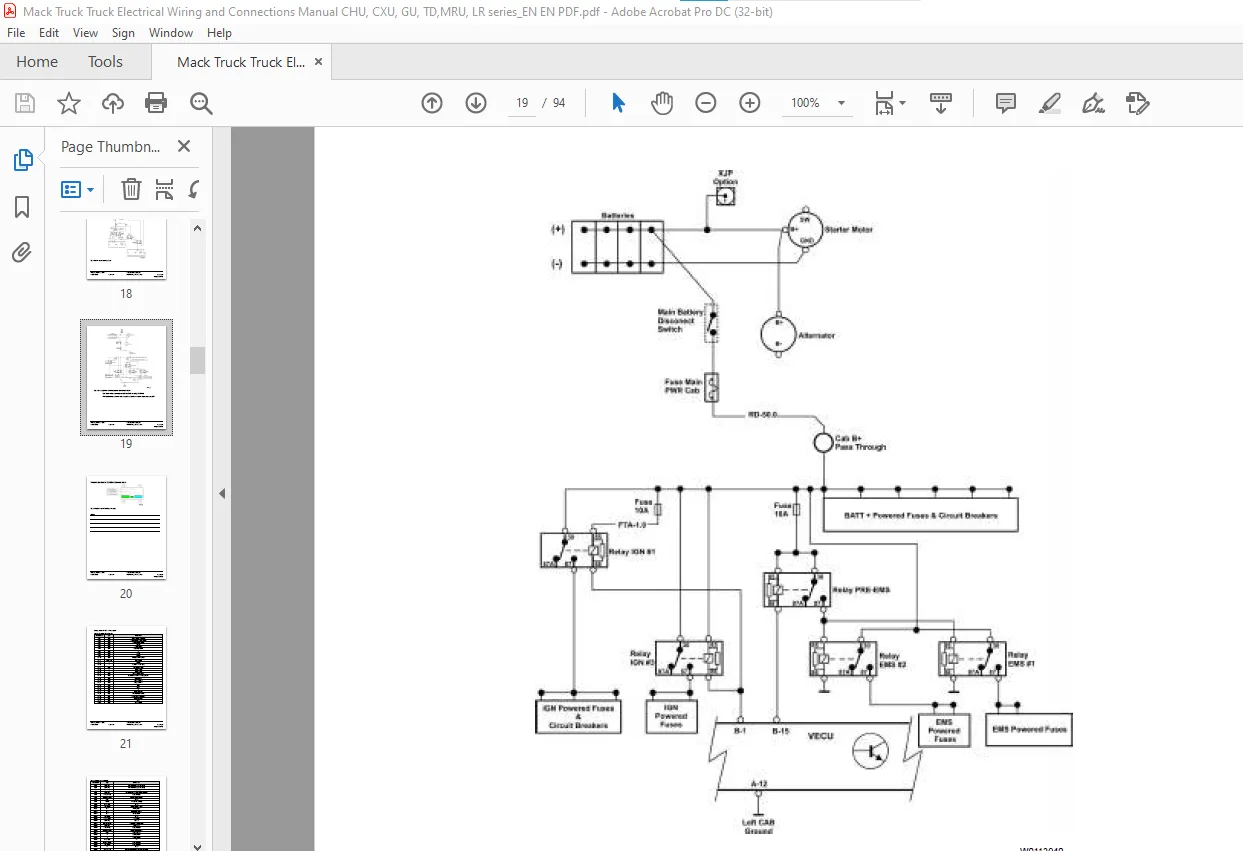Rotate page counterclockwise icon

click(x=194, y=189)
